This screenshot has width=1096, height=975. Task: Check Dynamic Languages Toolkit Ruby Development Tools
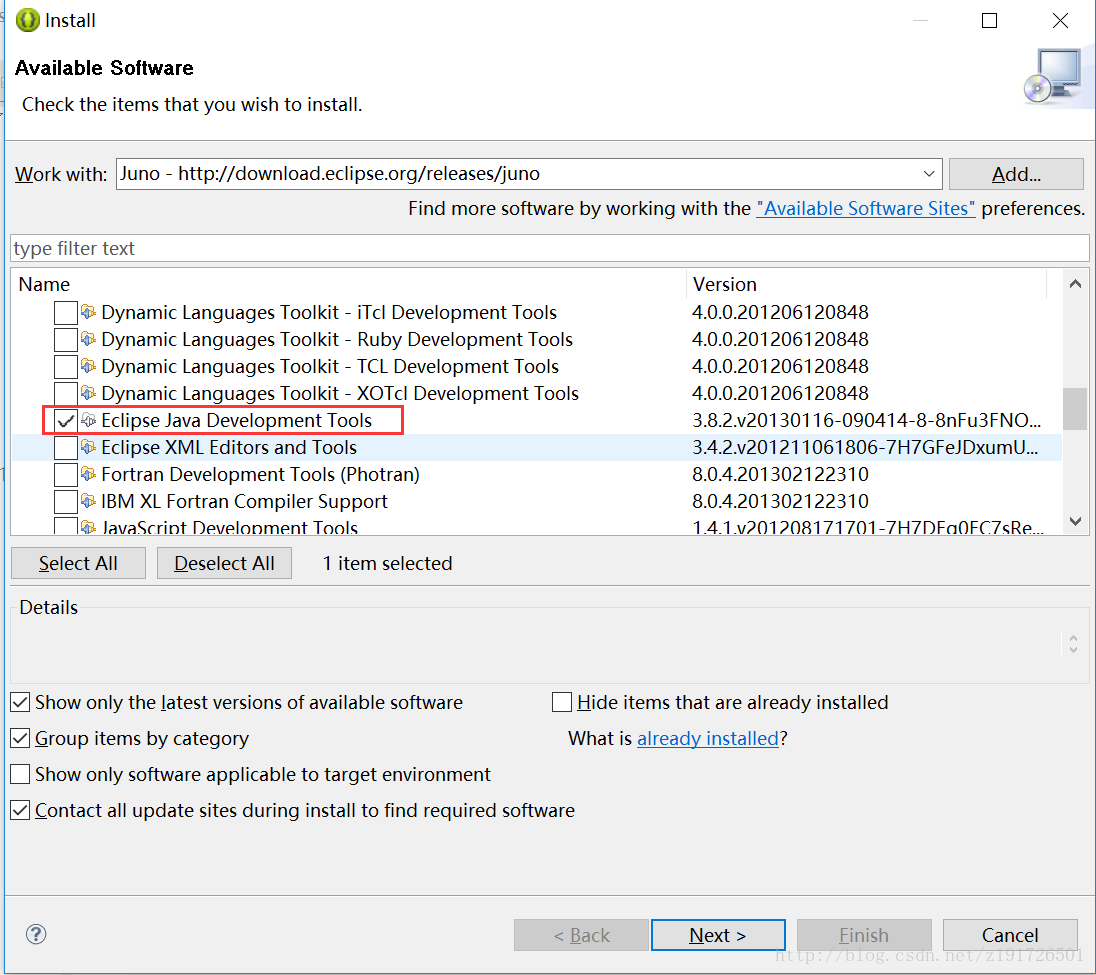[x=66, y=340]
